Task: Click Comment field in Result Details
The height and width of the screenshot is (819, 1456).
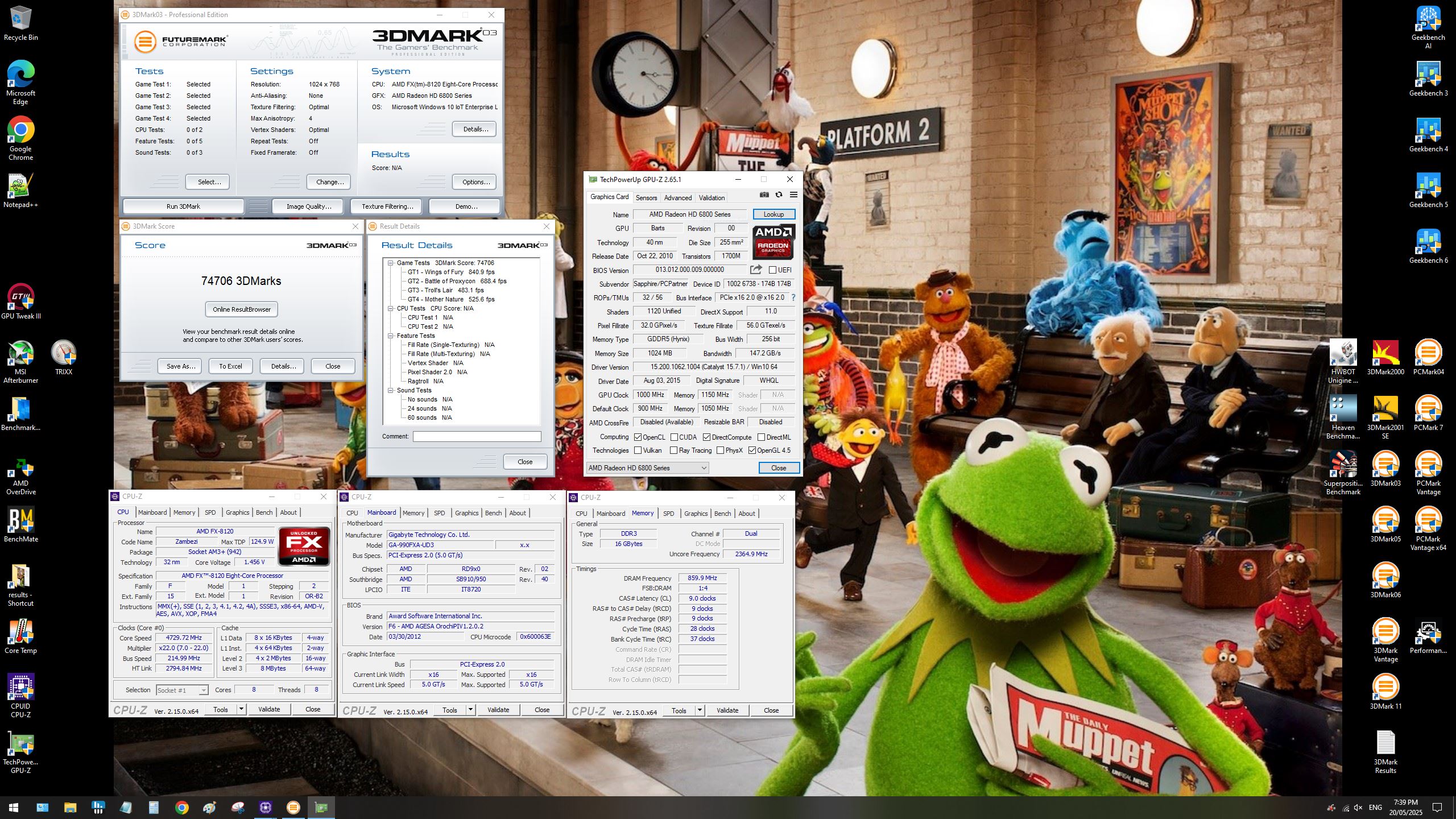Action: 477,436
